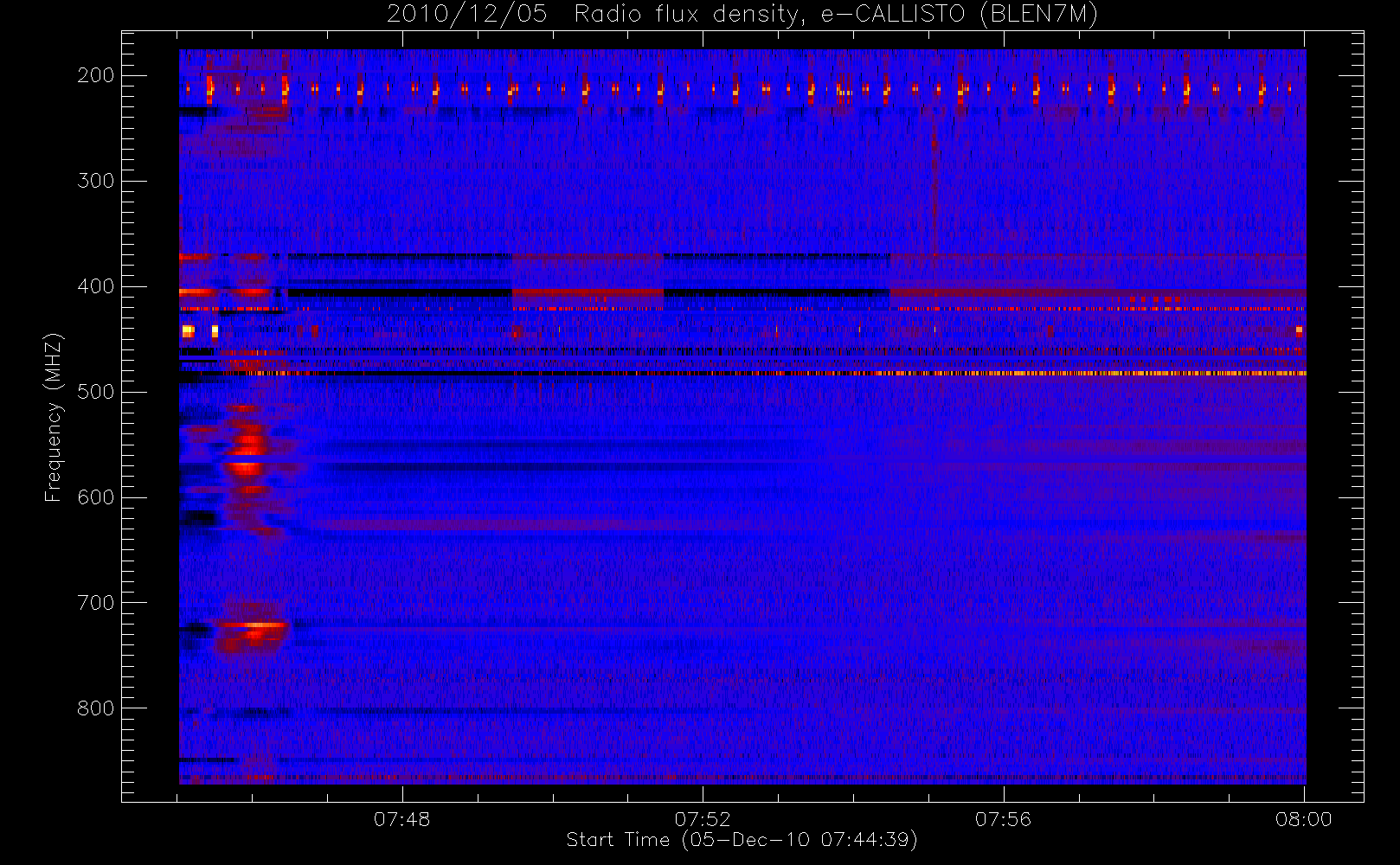
Task: Click the 500 frequency tick label
Action: click(x=95, y=392)
